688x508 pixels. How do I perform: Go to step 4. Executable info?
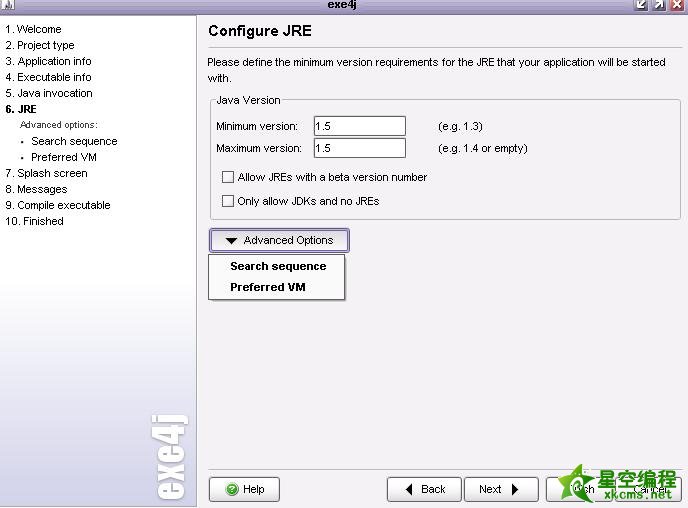[48, 77]
